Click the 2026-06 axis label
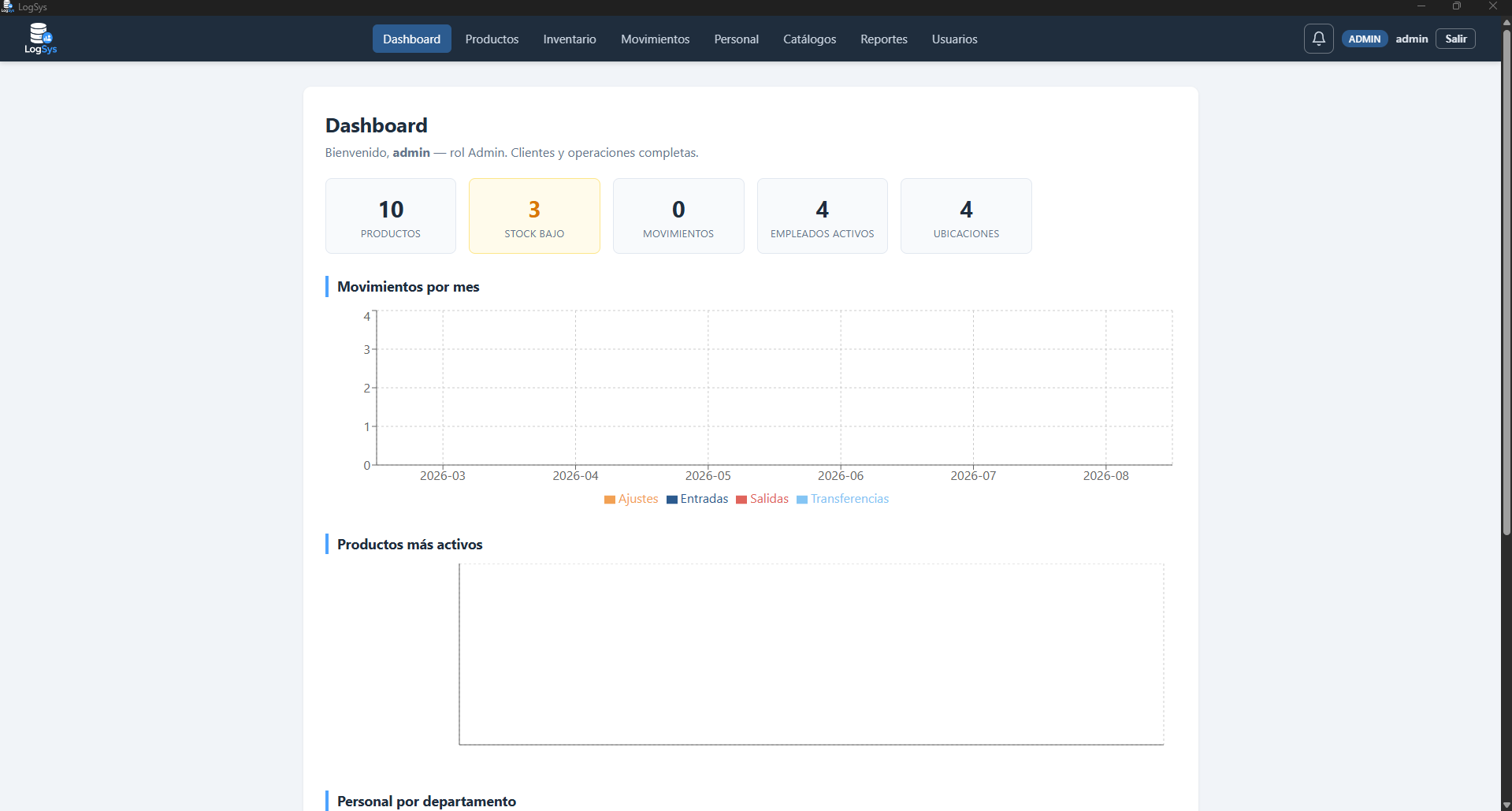Image resolution: width=1512 pixels, height=811 pixels. pyautogui.click(x=841, y=476)
